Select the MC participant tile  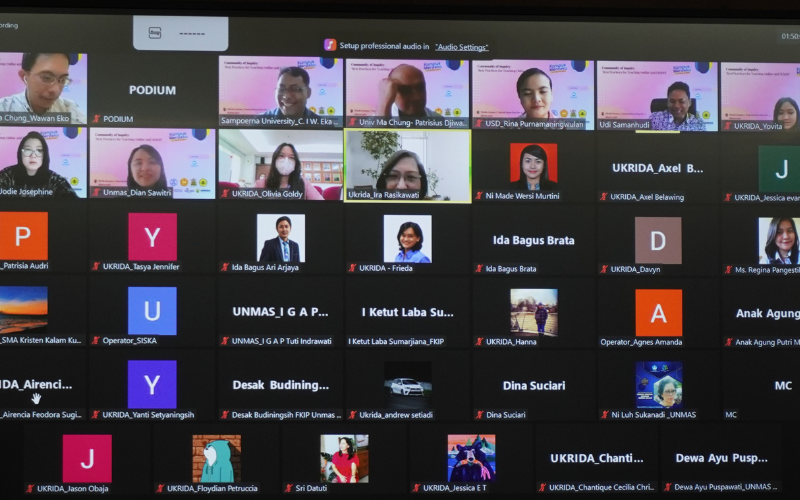click(x=761, y=386)
